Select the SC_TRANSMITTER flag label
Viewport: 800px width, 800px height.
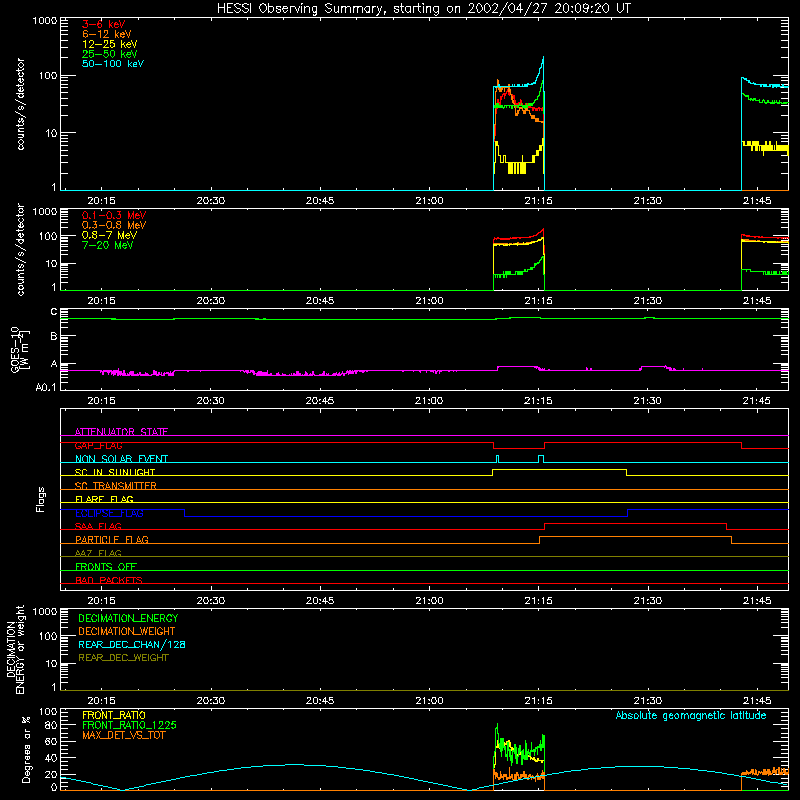click(x=115, y=486)
